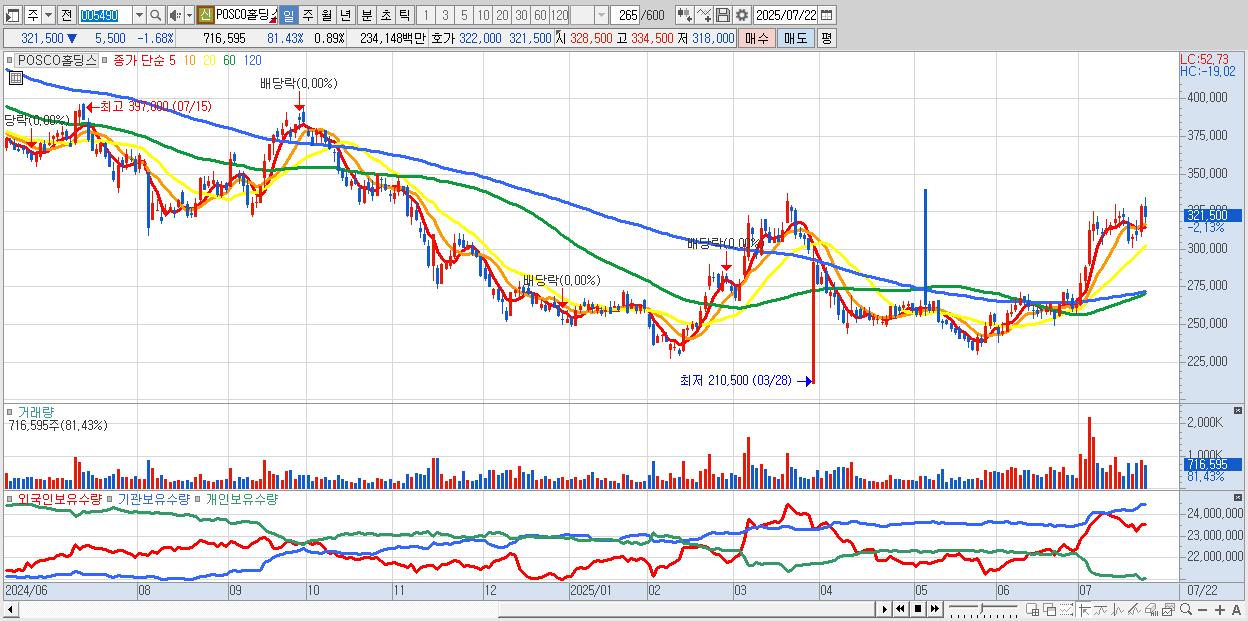Toggle the 전 button

point(66,15)
